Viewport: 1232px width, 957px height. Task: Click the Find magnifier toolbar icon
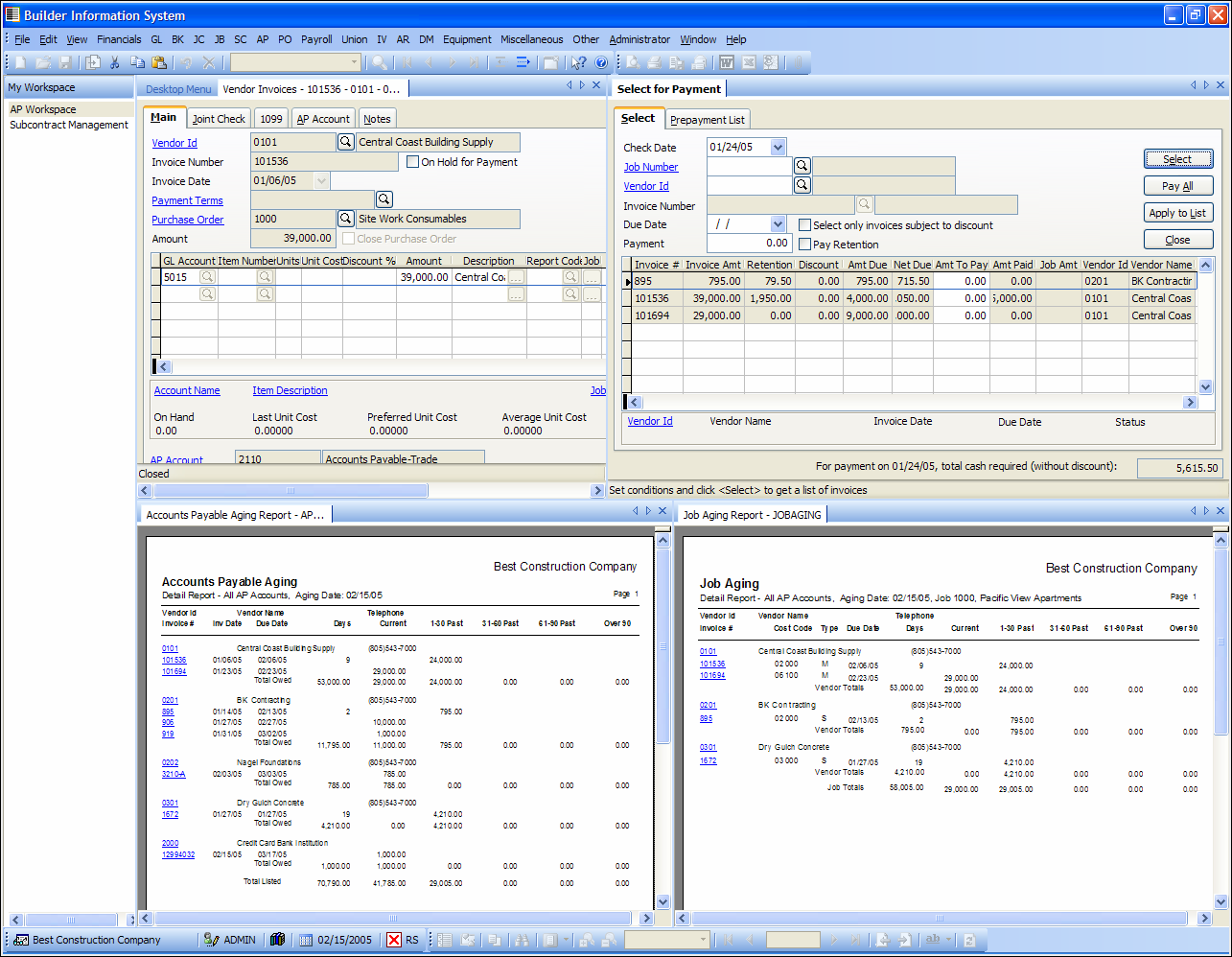[380, 62]
